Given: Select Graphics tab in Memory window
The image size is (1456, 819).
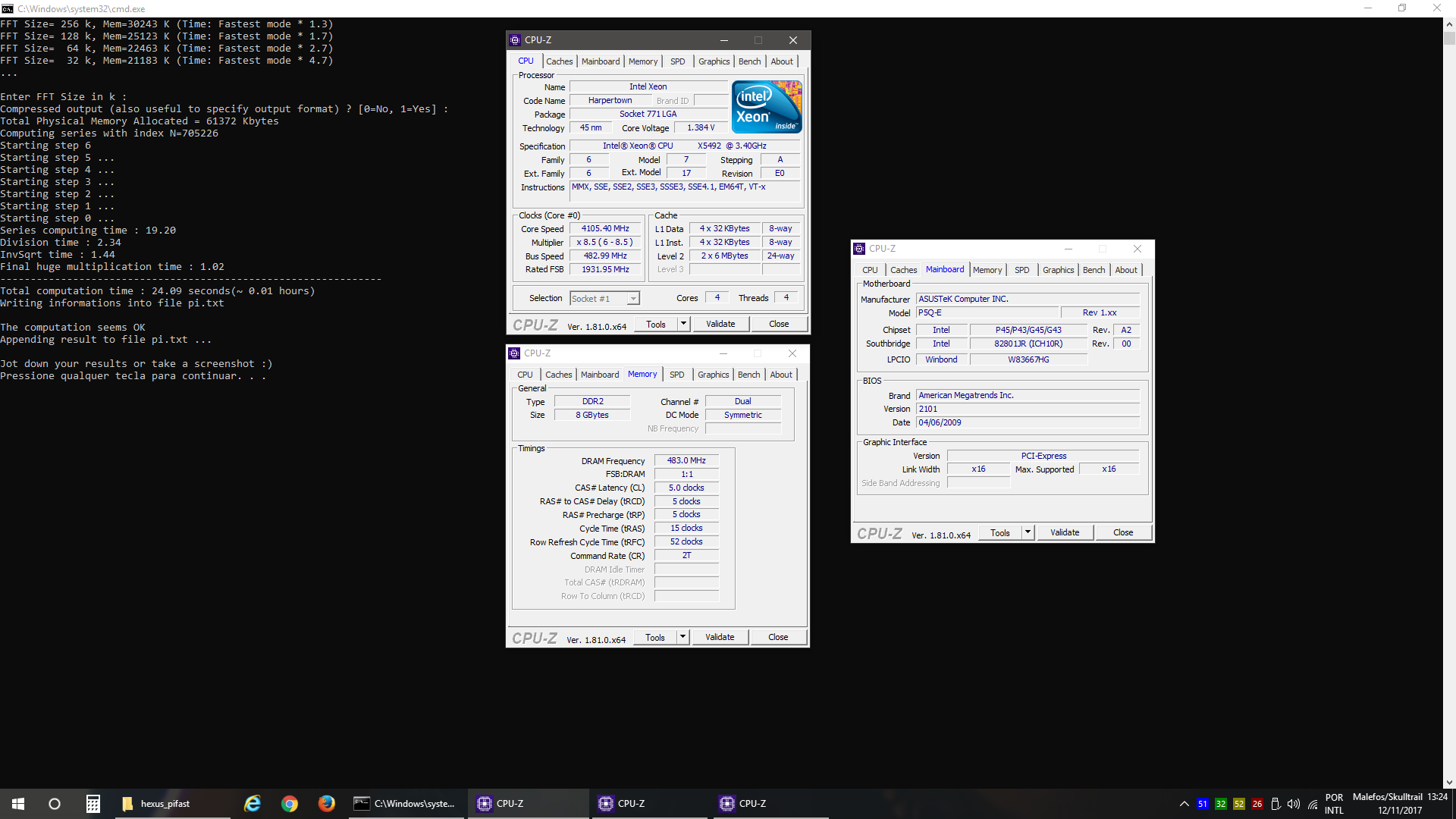Looking at the screenshot, I should (x=713, y=375).
